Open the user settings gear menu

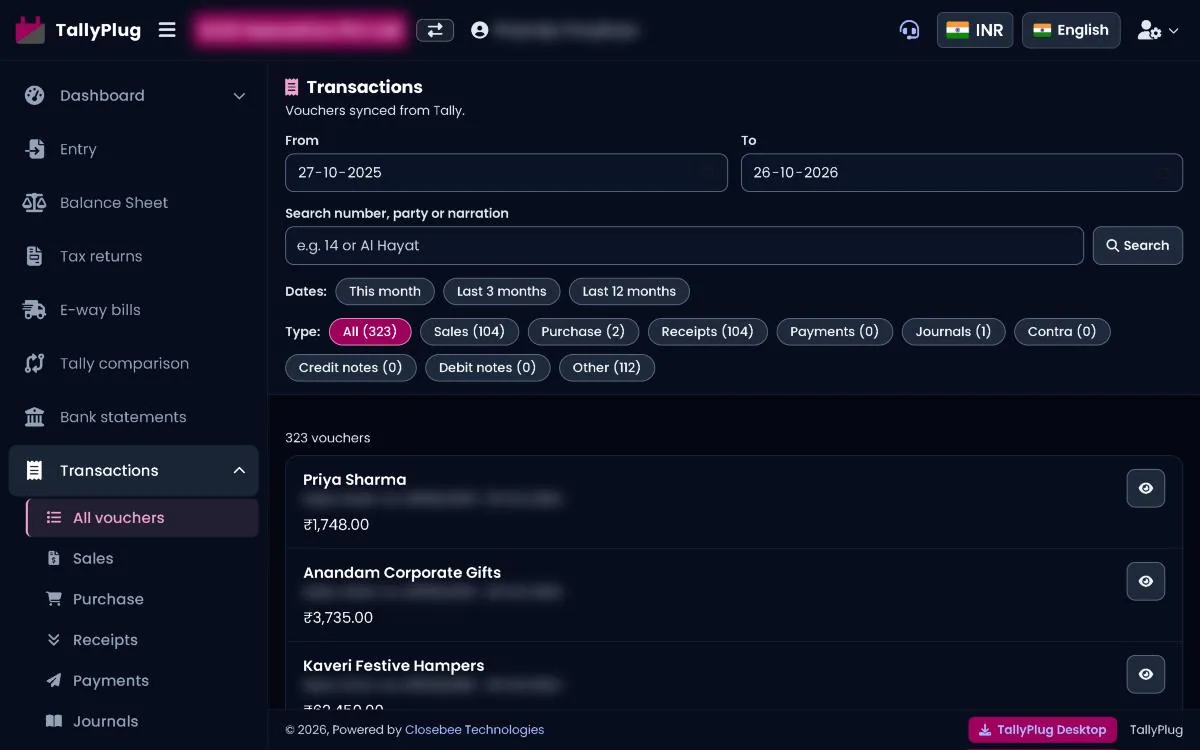(x=1158, y=30)
